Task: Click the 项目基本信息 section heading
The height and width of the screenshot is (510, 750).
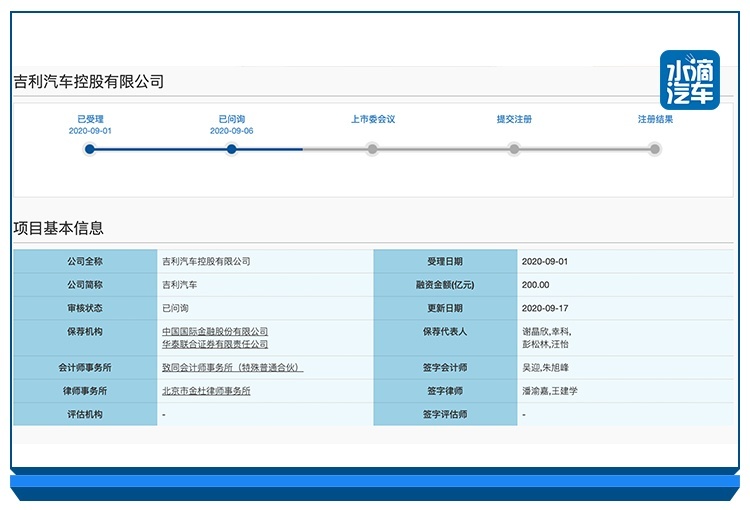Action: click(x=58, y=228)
